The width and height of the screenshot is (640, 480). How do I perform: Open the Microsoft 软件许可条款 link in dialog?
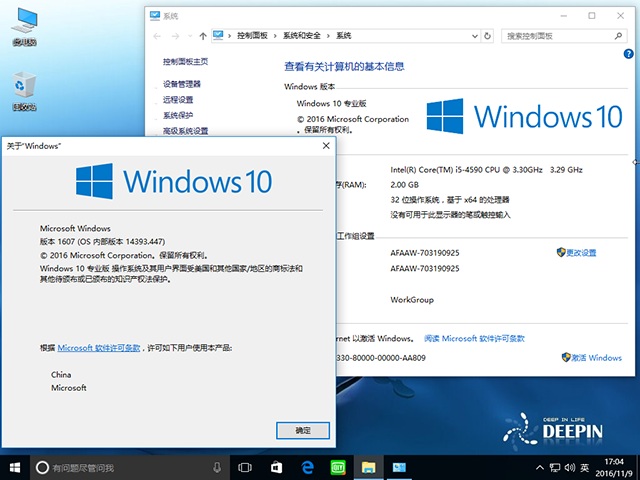(x=99, y=347)
